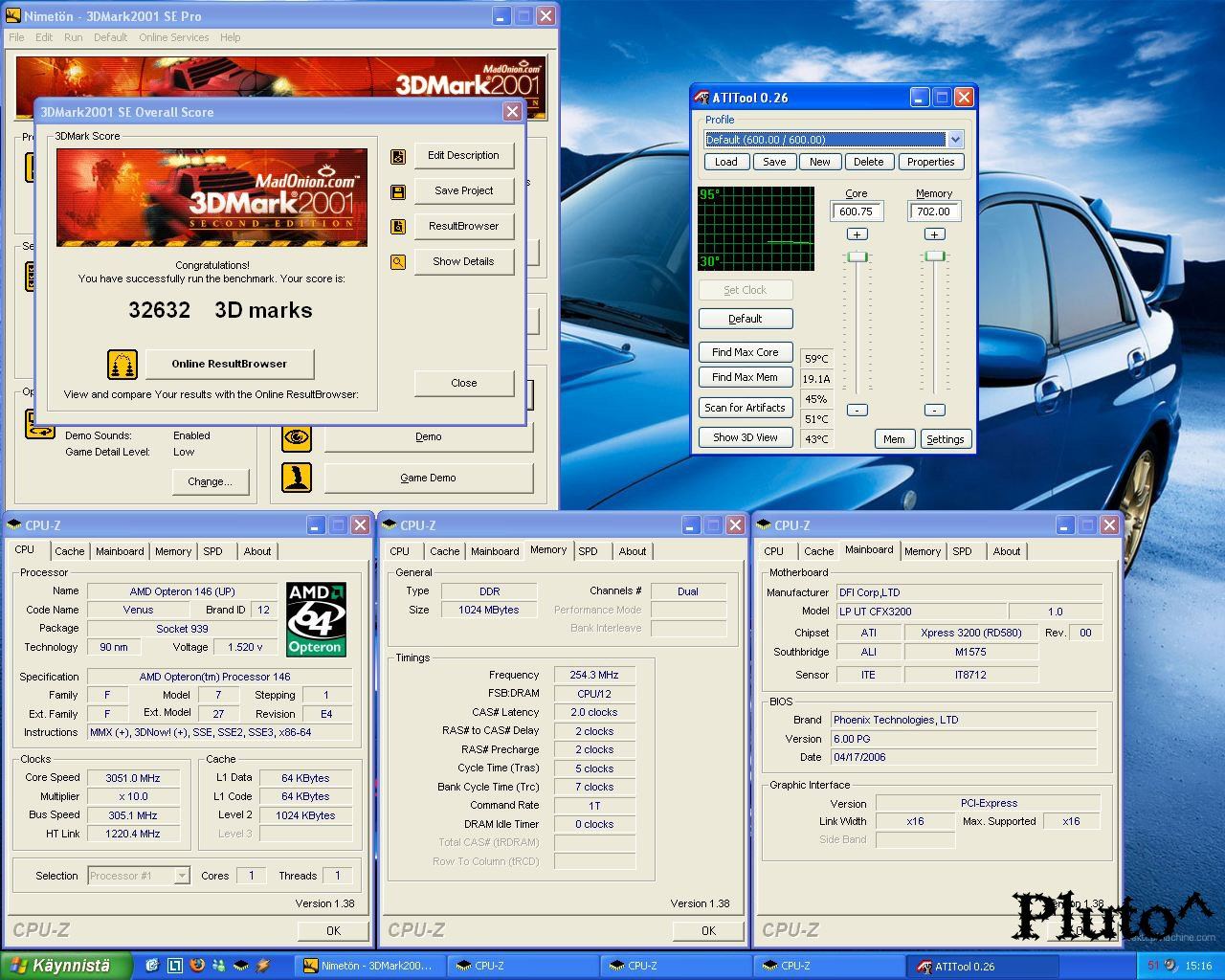Image resolution: width=1225 pixels, height=980 pixels.
Task: Click the Core clock slider handle
Action: point(857,256)
